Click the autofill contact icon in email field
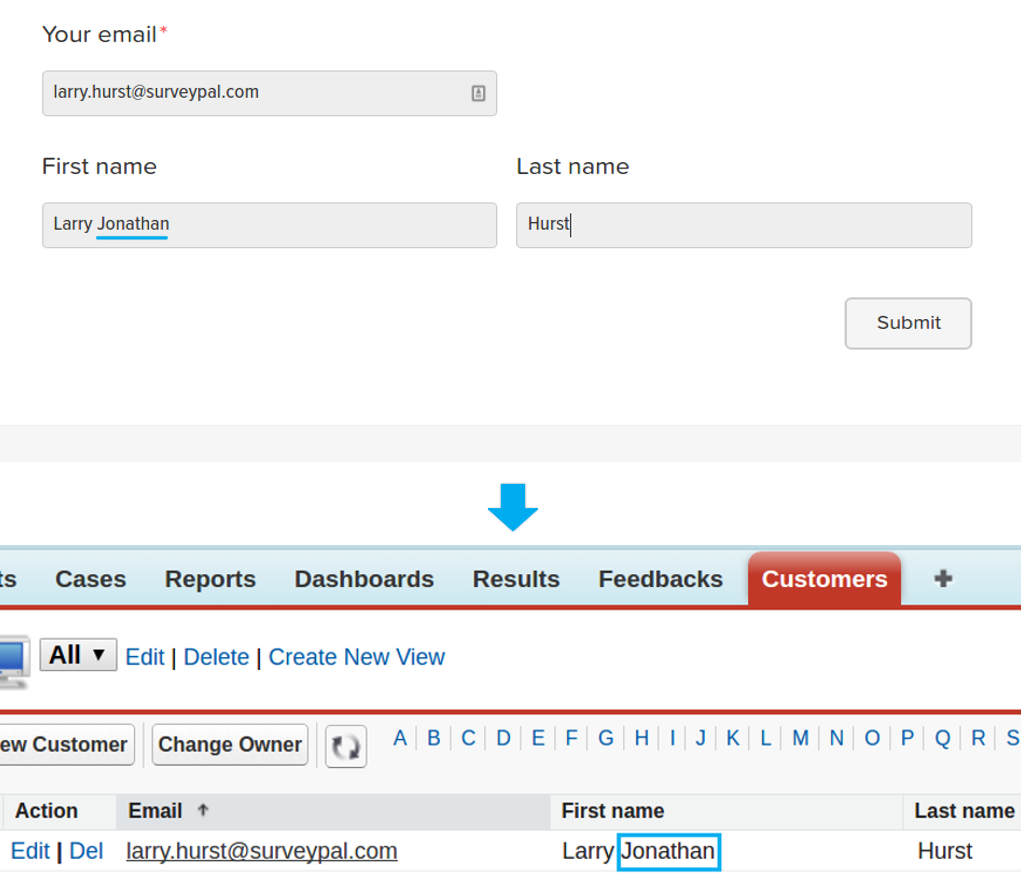1021x886 pixels. pos(478,93)
